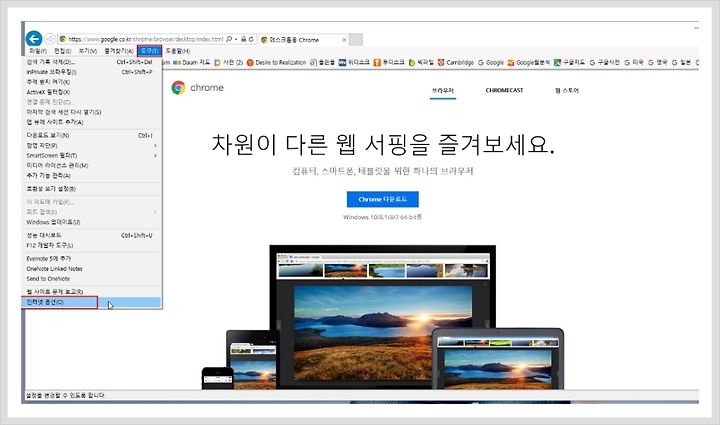Open the 일본 Google bookmark
This screenshot has height=425, width=720.
tap(681, 62)
